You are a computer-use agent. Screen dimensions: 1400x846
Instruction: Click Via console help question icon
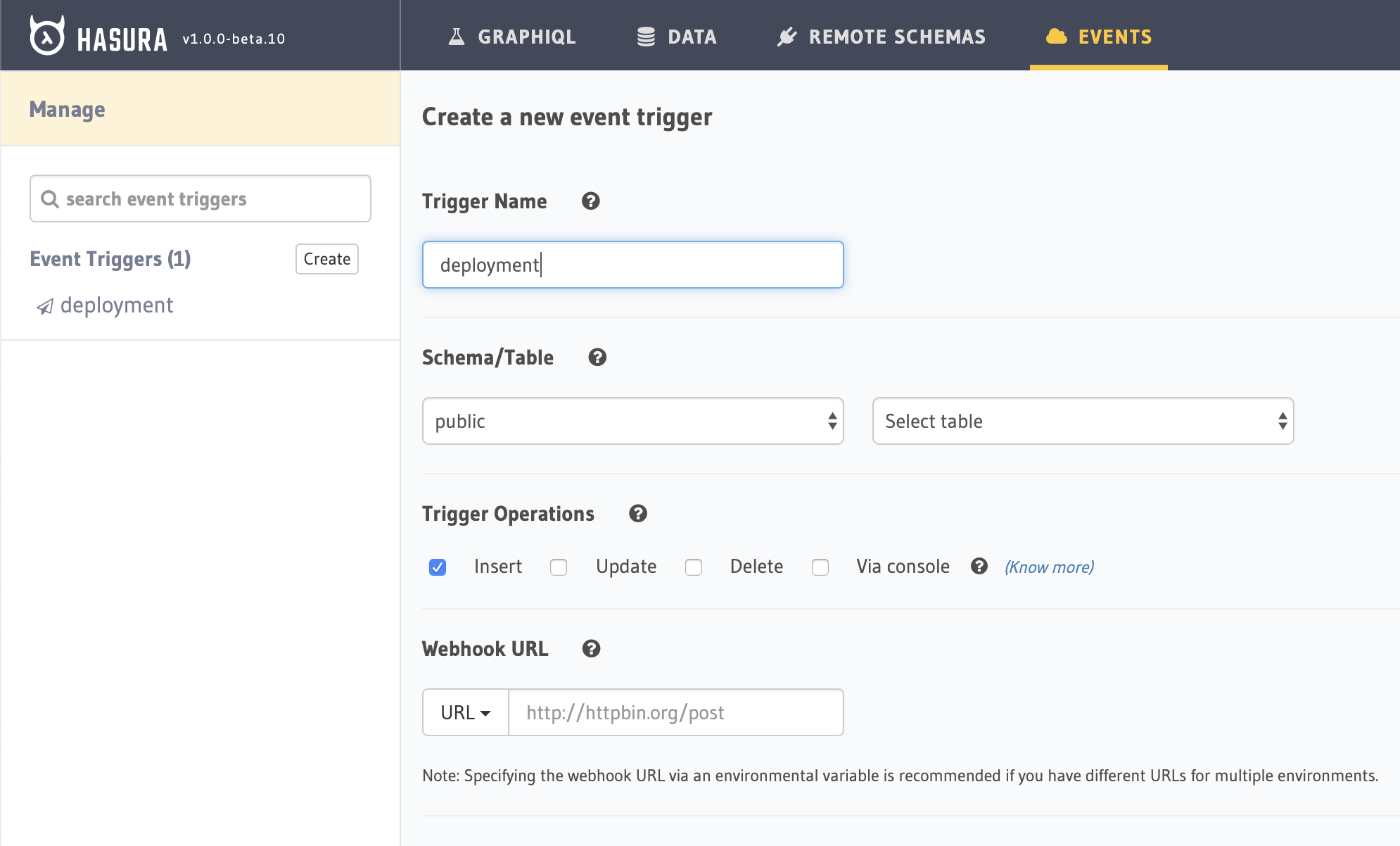click(979, 567)
